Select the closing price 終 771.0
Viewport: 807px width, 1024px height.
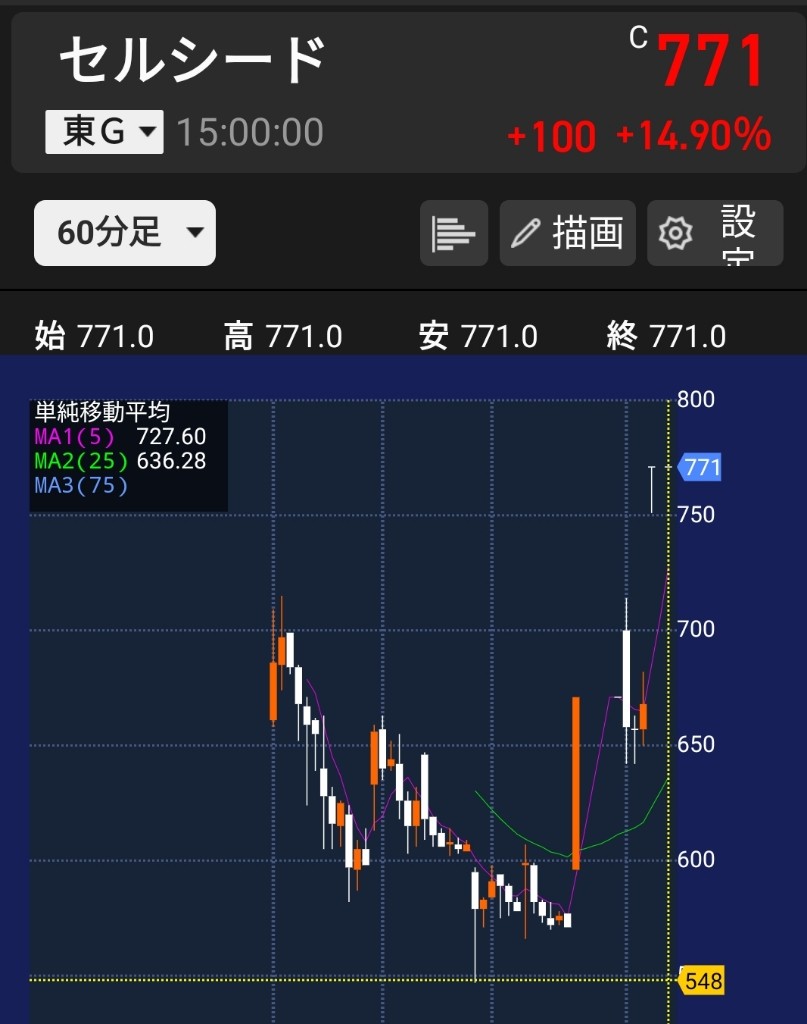click(666, 336)
